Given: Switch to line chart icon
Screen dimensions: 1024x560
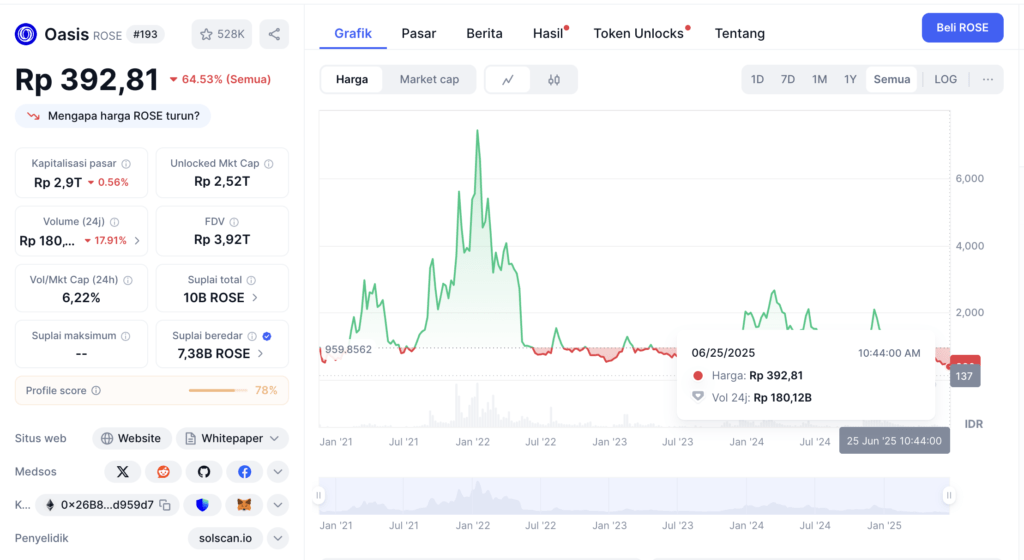Looking at the screenshot, I should 507,80.
